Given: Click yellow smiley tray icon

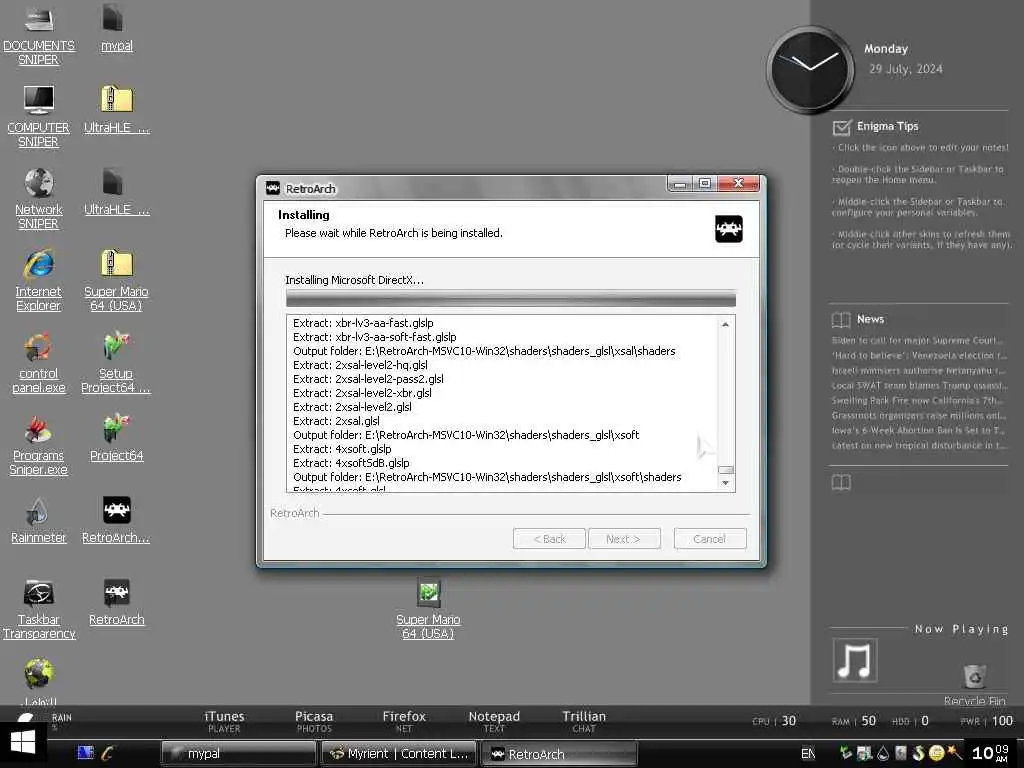Looking at the screenshot, I should coord(936,753).
